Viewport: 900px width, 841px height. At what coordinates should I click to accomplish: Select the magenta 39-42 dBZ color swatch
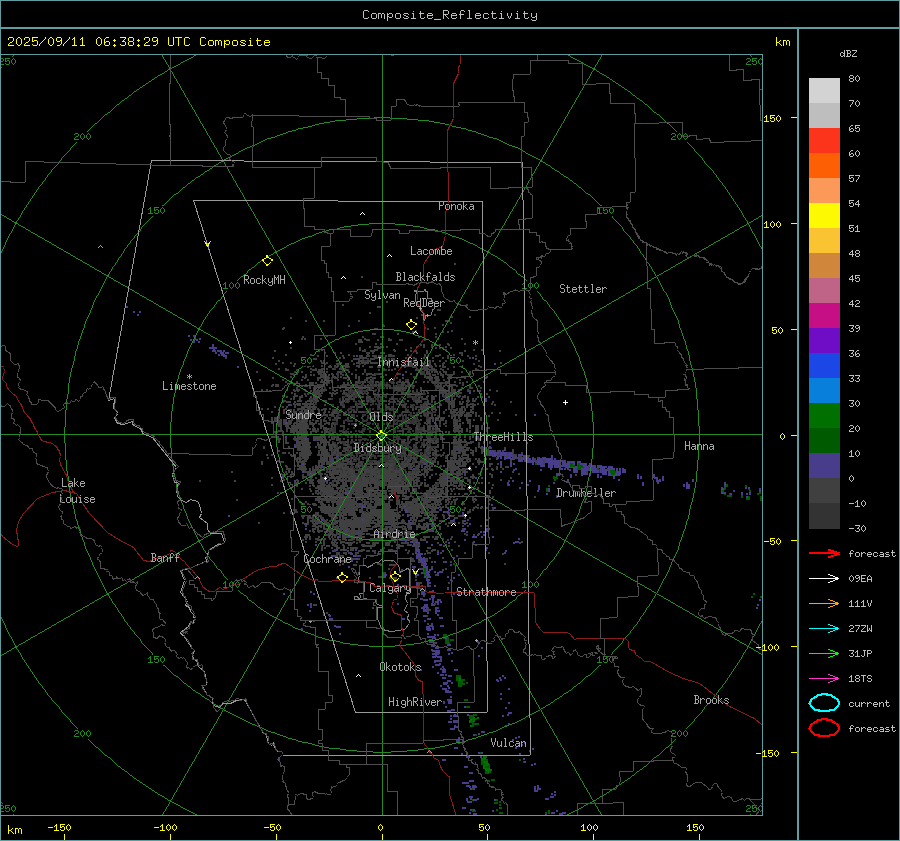click(824, 316)
